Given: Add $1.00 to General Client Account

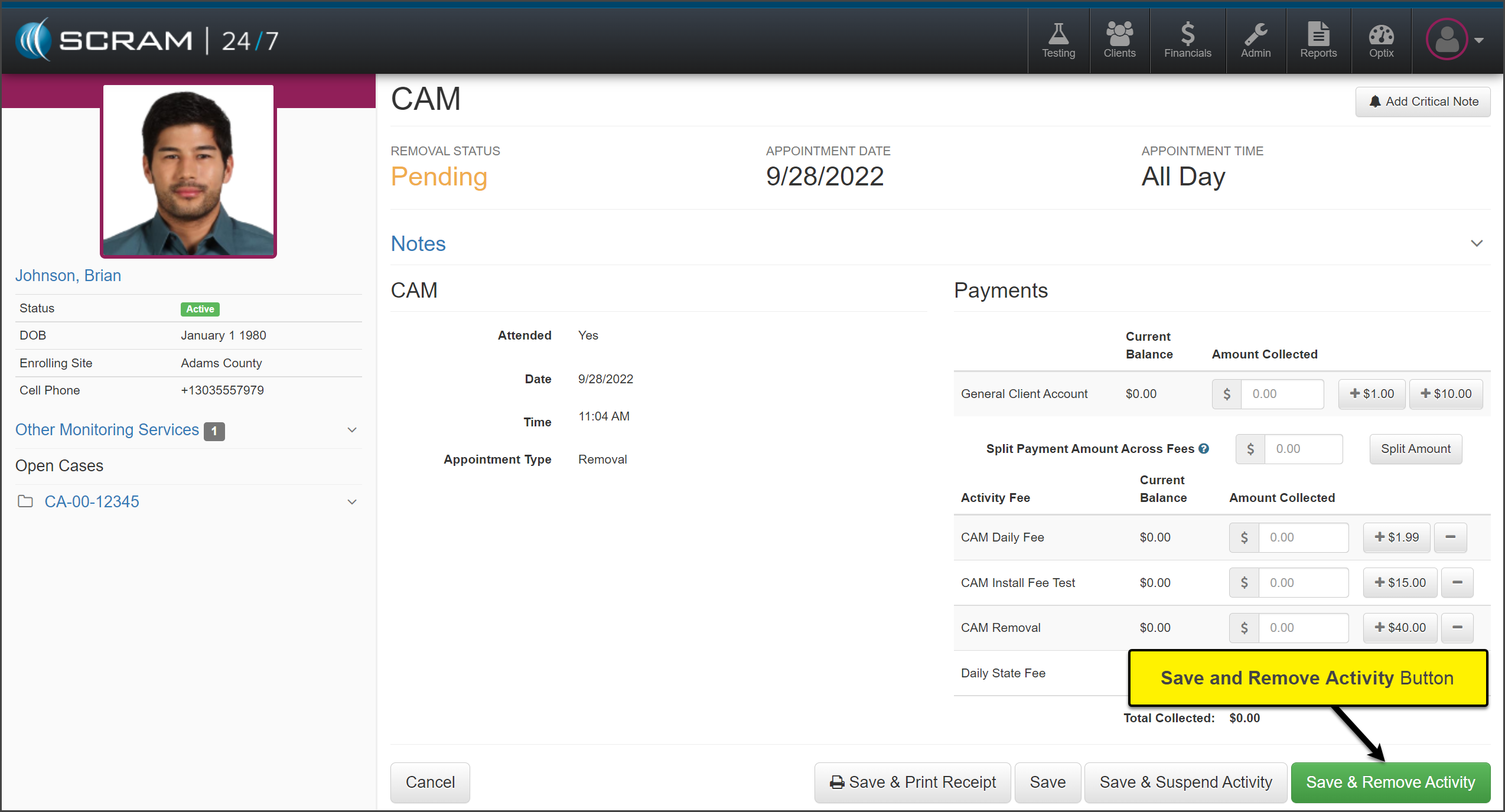Looking at the screenshot, I should point(1372,394).
